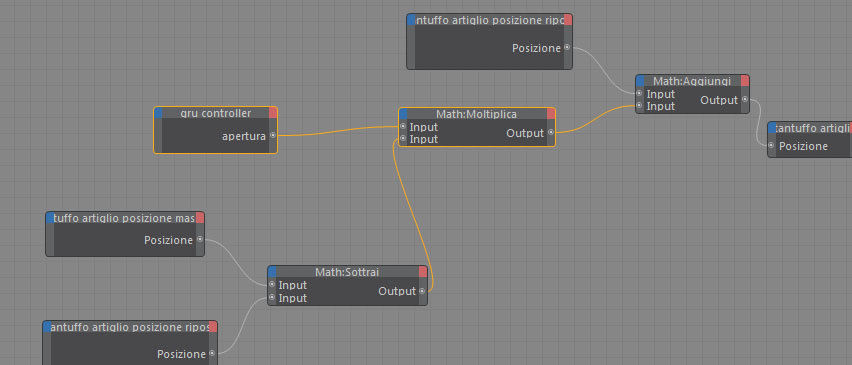Click second Input port of Math:Moltiplica

[403, 139]
